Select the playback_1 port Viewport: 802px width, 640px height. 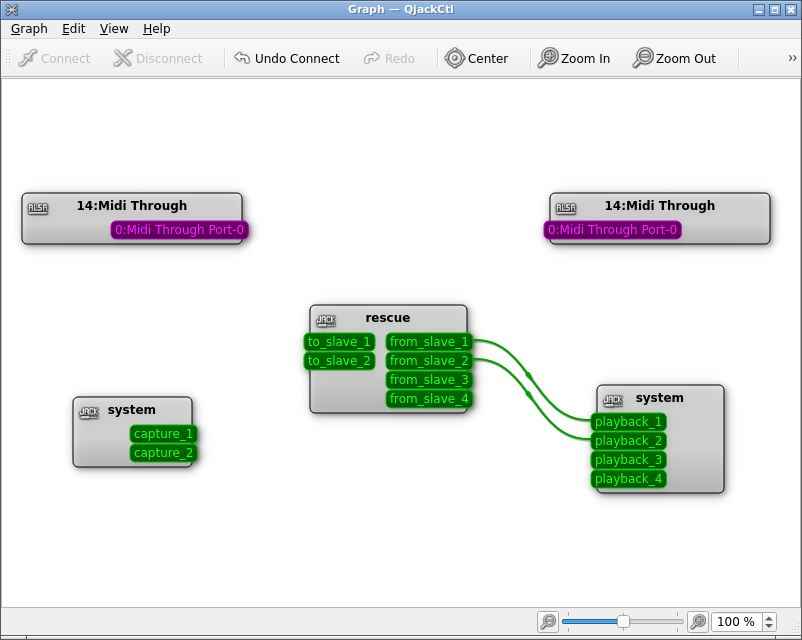pos(629,422)
